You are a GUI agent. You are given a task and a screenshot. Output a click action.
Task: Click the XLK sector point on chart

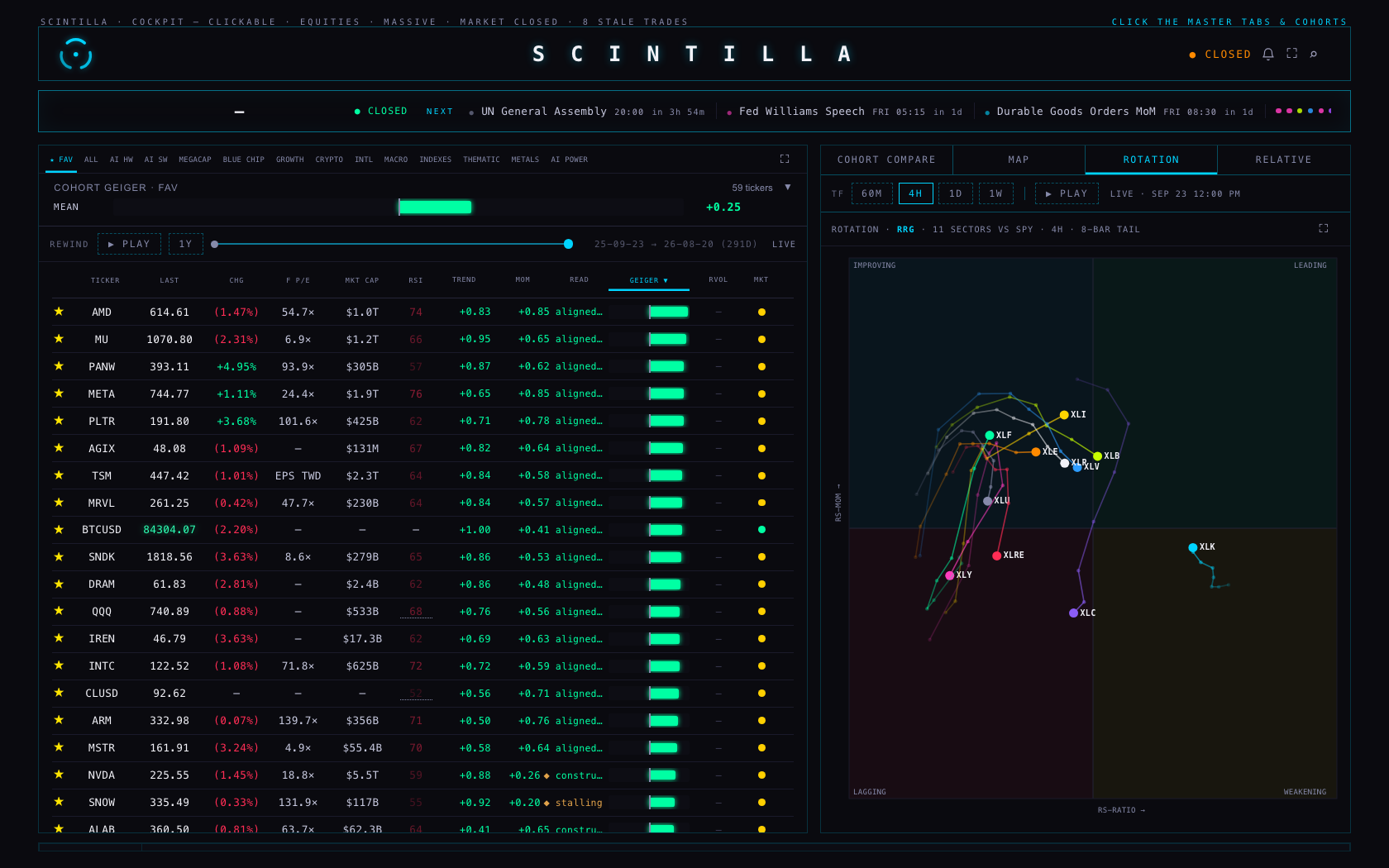[x=1192, y=547]
